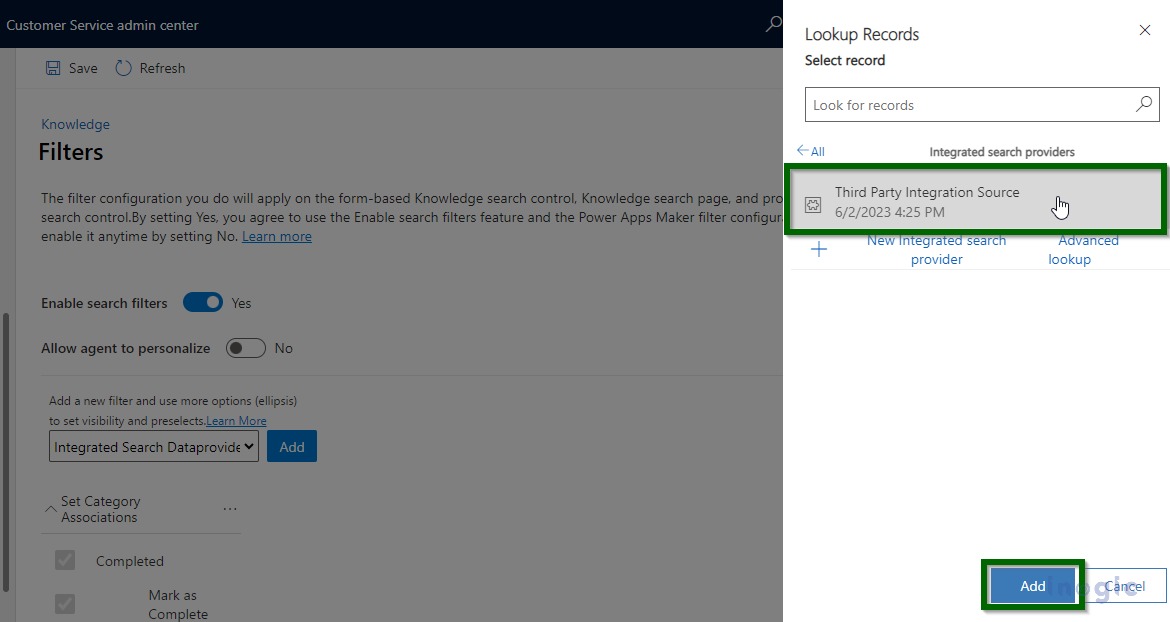
Task: Click the 6/2/2023 4:25 PM date text
Action: 889,212
